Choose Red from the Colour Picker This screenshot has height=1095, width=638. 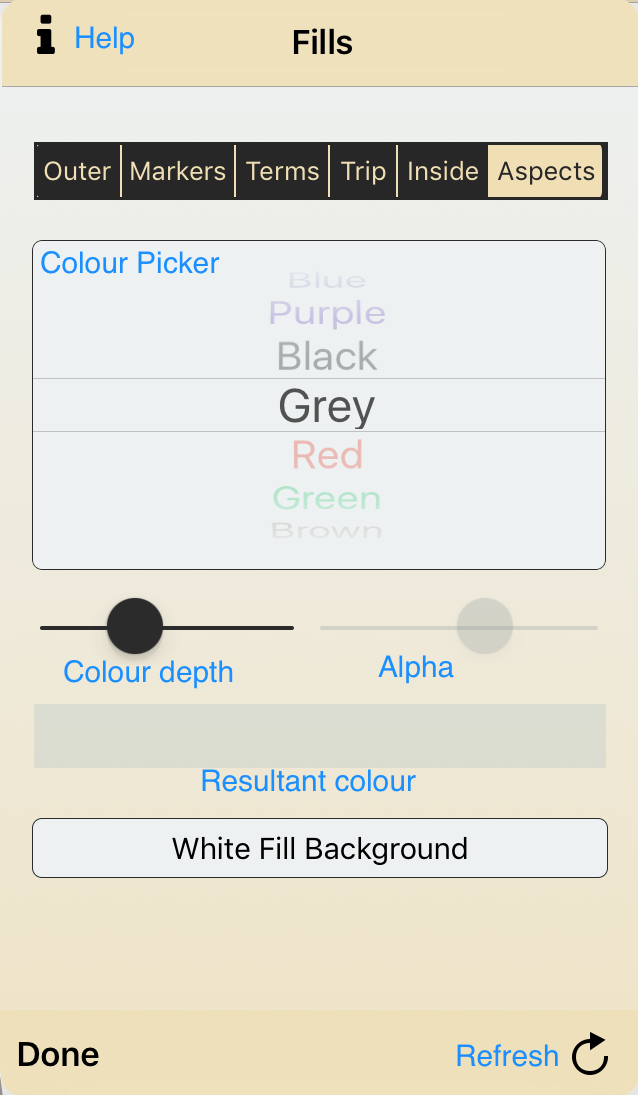326,455
